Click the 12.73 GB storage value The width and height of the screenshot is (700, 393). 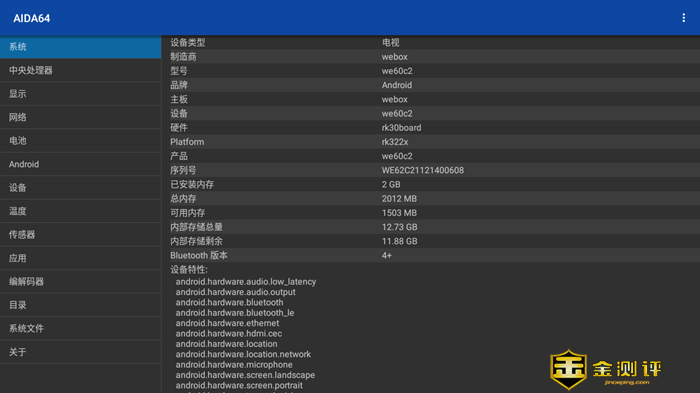(x=400, y=227)
